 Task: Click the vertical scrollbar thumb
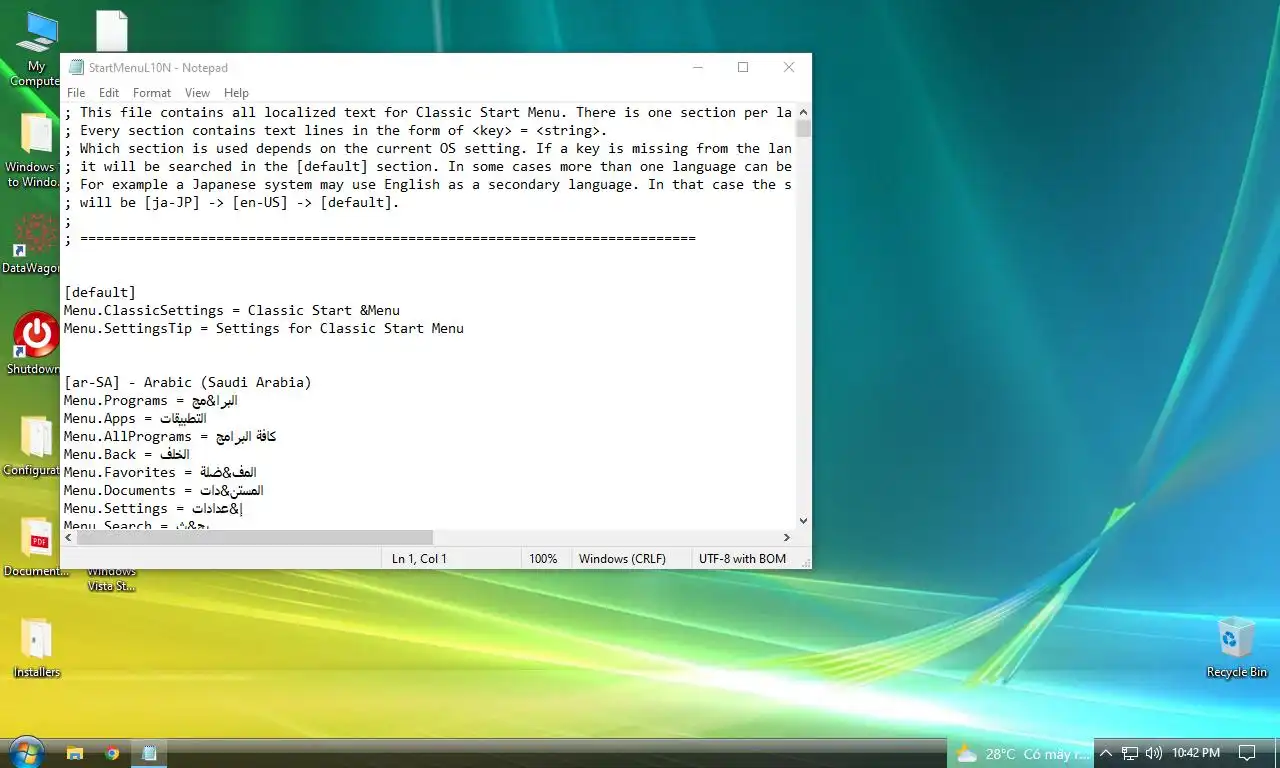pyautogui.click(x=803, y=129)
